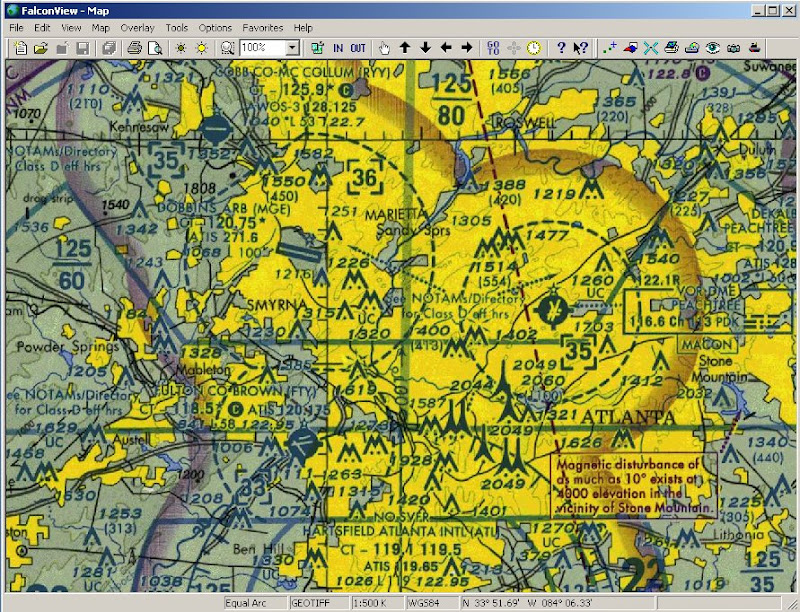Toggle the camera overlay icon
Image resolution: width=800 pixels, height=612 pixels.
pos(734,48)
